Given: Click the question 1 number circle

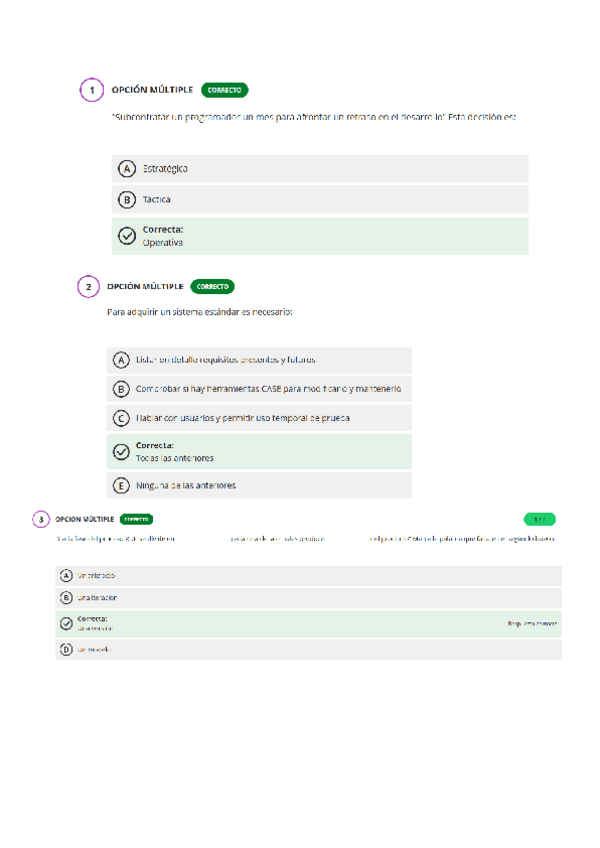Looking at the screenshot, I should click(91, 90).
